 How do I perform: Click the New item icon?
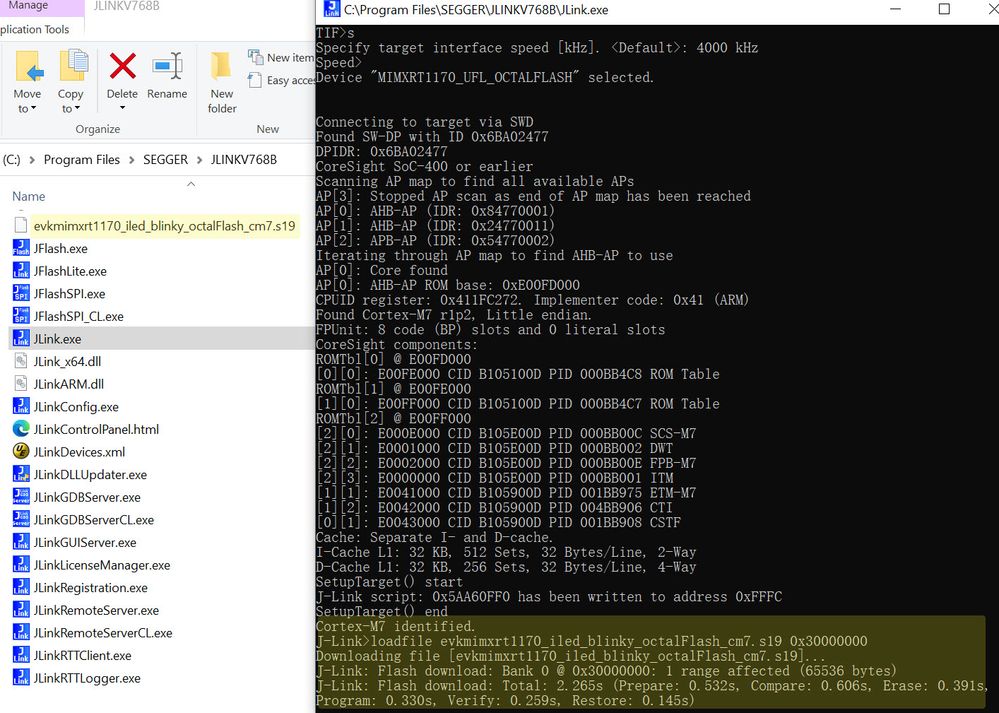point(256,57)
